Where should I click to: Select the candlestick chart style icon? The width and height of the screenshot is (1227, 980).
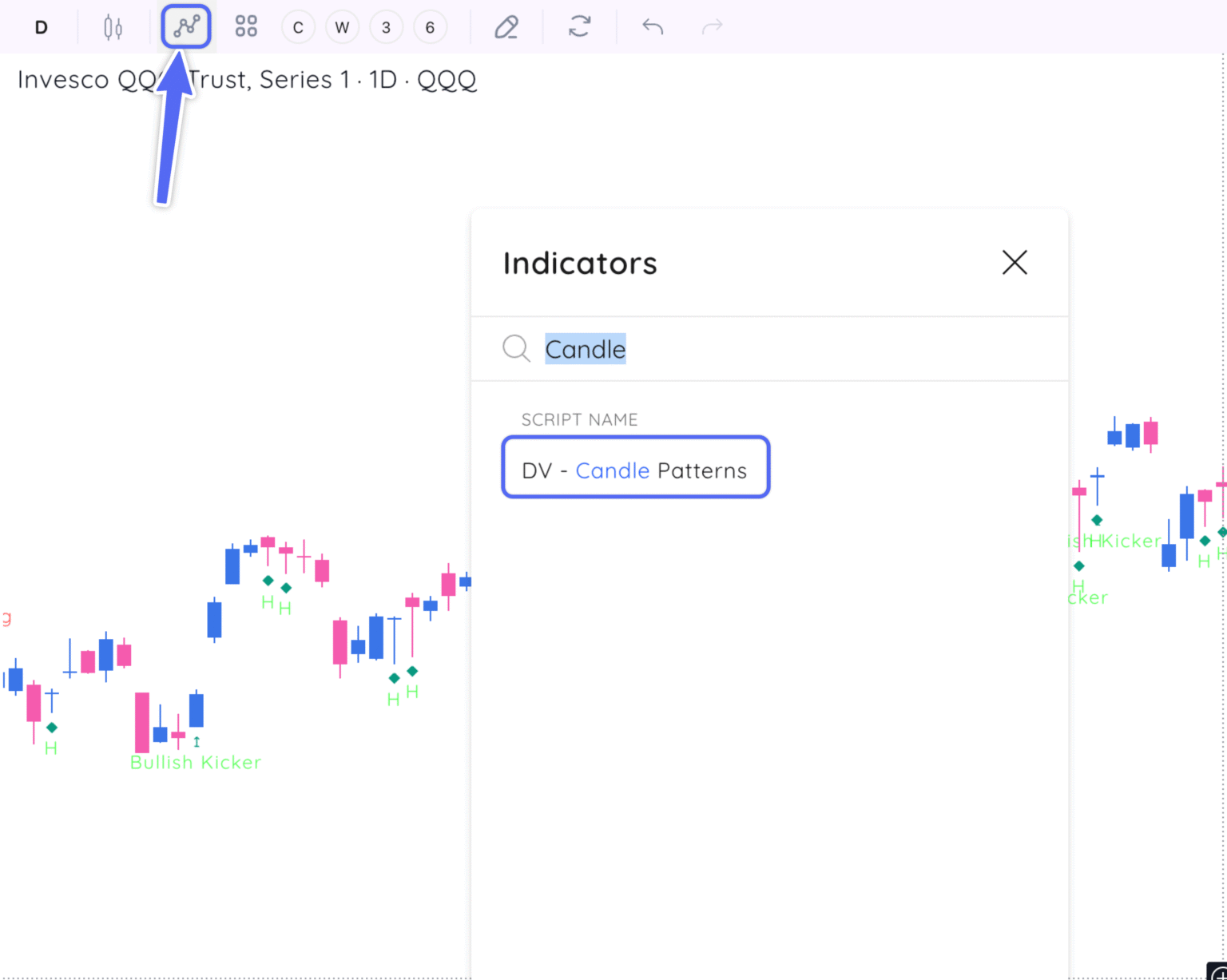point(113,26)
